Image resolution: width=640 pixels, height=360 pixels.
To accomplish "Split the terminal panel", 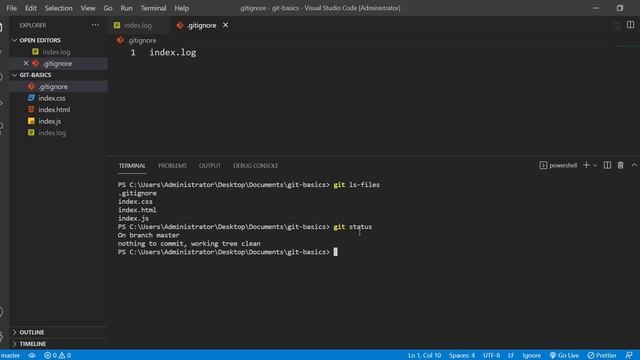I will click(x=607, y=165).
